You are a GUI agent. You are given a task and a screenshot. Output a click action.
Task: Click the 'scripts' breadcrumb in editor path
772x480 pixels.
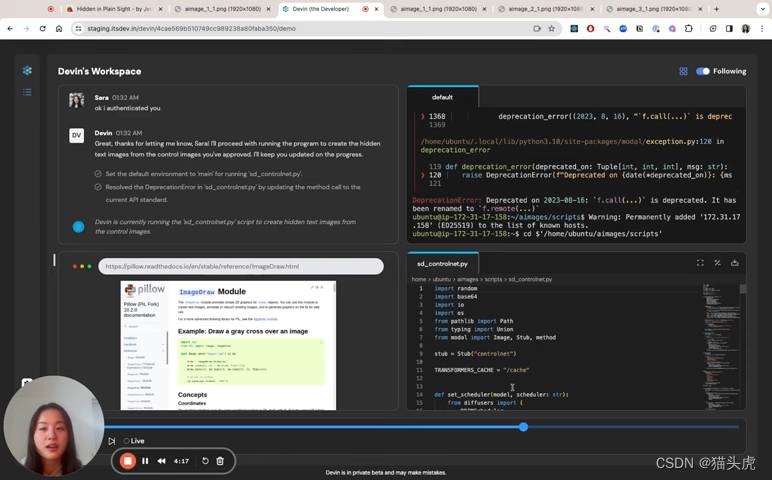coord(493,279)
